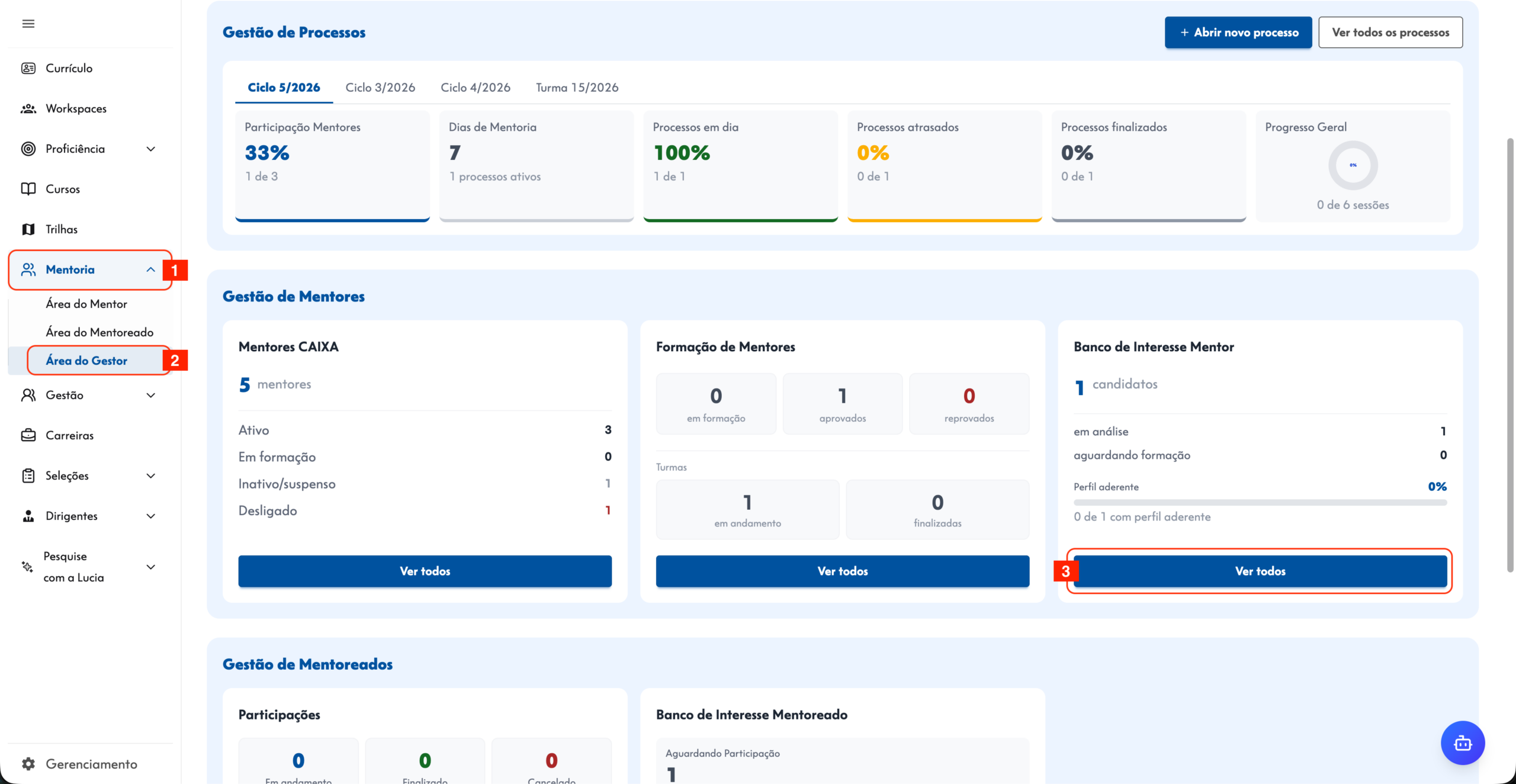
Task: Click the Workspaces people icon
Action: point(28,108)
